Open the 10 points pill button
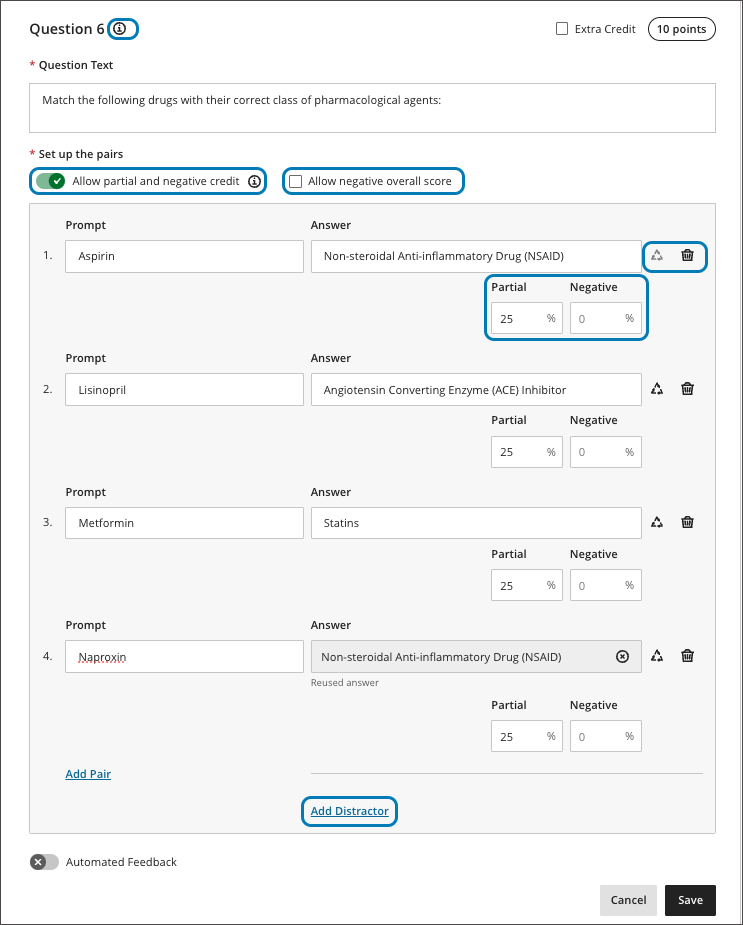Screen dimensions: 743x925 [x=682, y=29]
